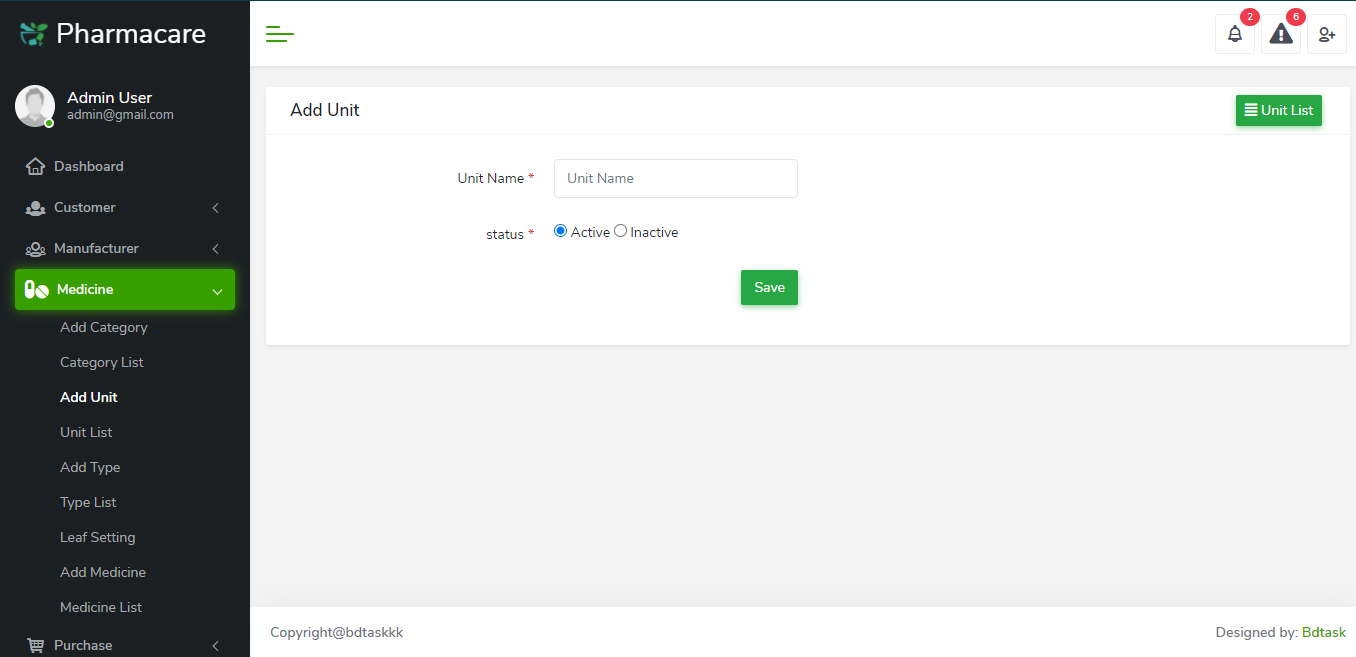Click the Unit Name input field
The height and width of the screenshot is (657, 1356).
tap(675, 178)
